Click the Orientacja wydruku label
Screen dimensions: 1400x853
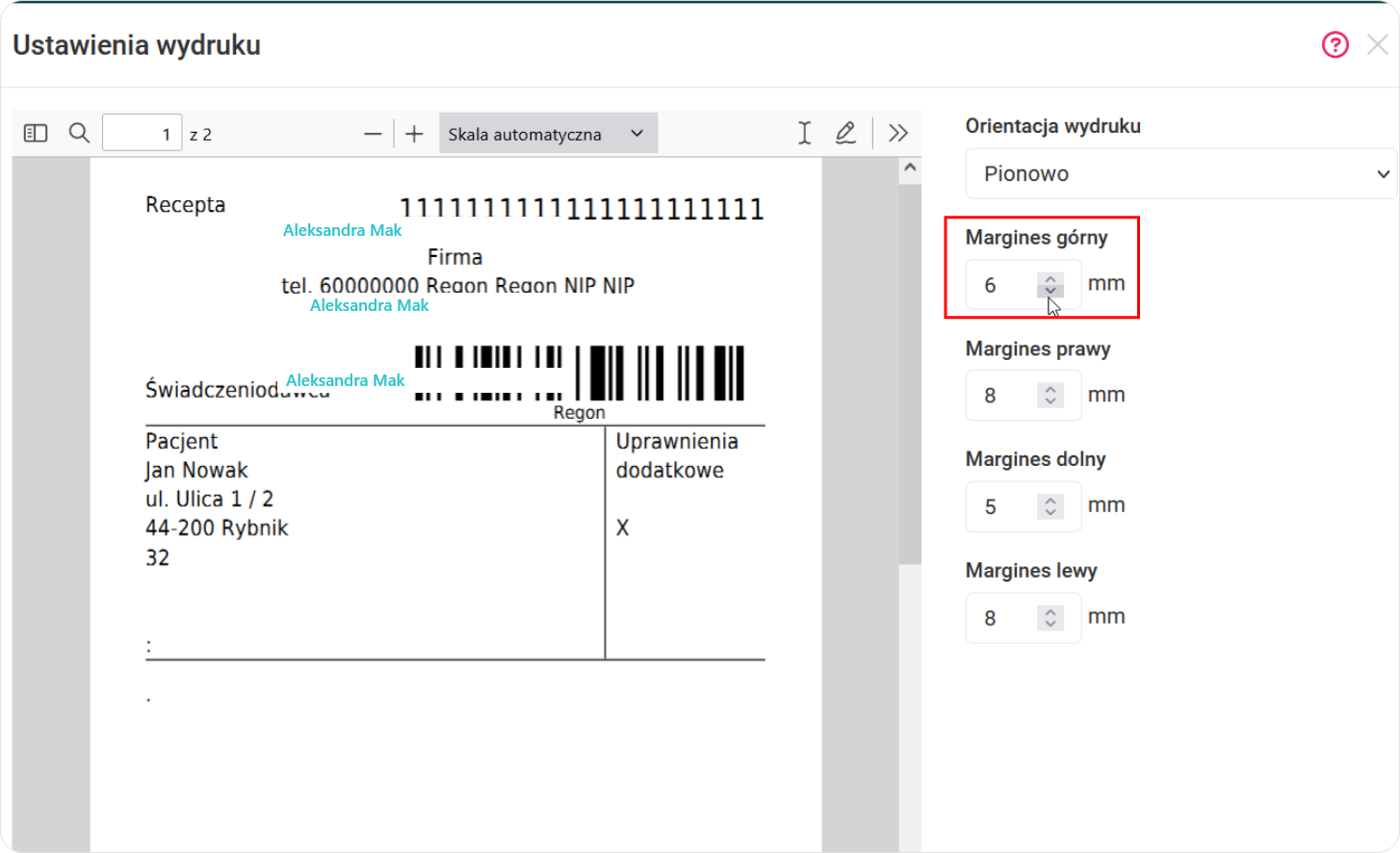pyautogui.click(x=1052, y=126)
